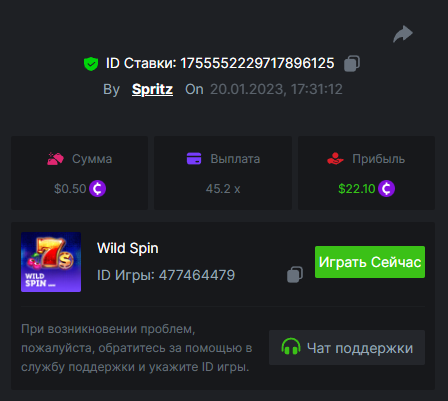Click the $22.10 profit amount

coord(357,189)
